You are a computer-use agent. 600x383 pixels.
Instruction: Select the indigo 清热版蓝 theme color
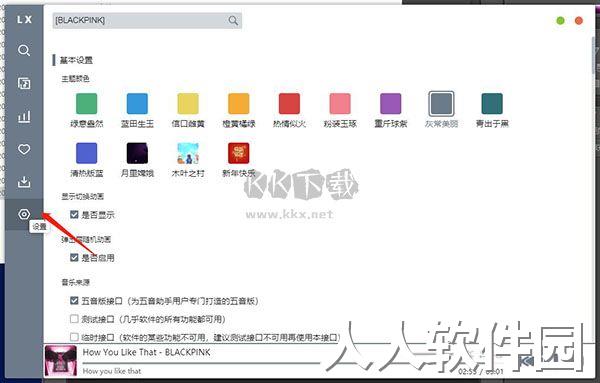pyautogui.click(x=86, y=153)
